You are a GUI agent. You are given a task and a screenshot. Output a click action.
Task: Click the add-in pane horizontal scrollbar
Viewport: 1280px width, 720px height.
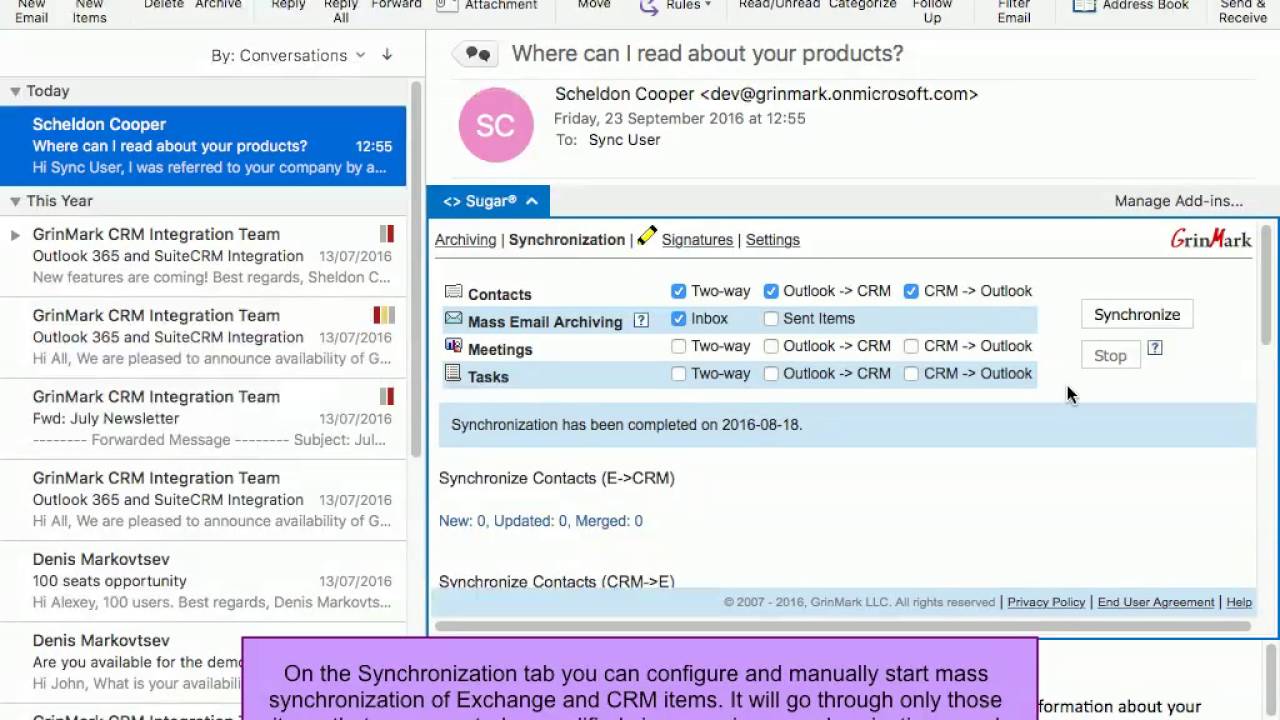pos(843,626)
